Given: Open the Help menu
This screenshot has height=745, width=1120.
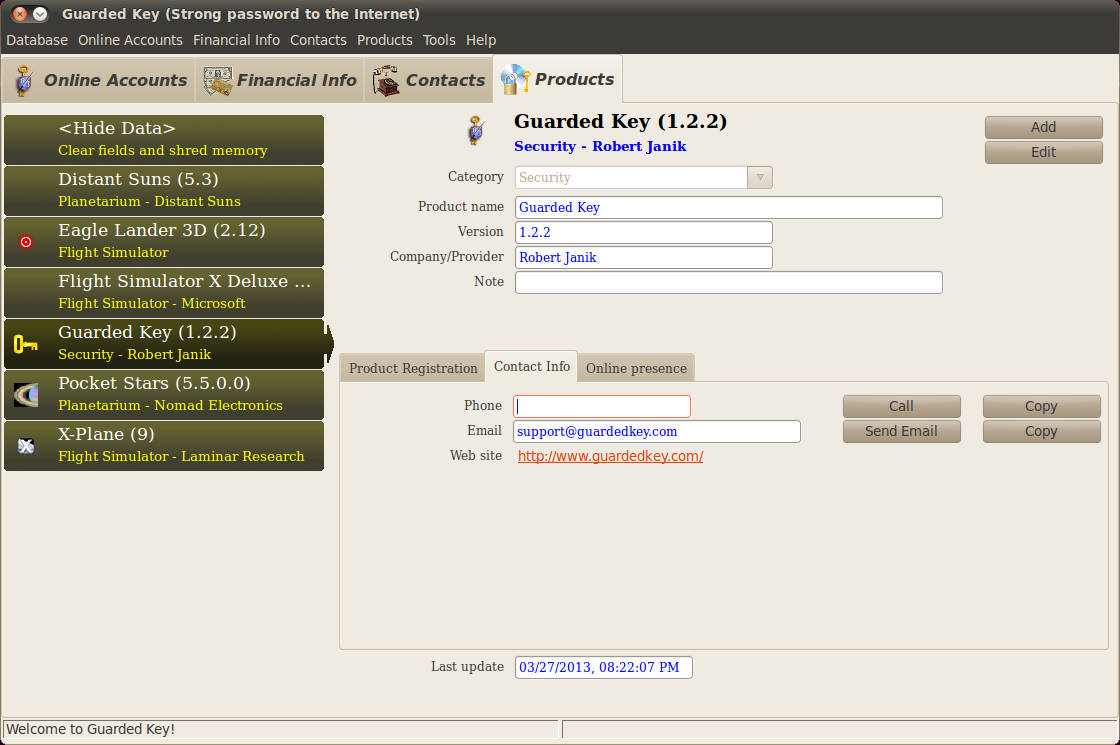Looking at the screenshot, I should click(x=481, y=40).
